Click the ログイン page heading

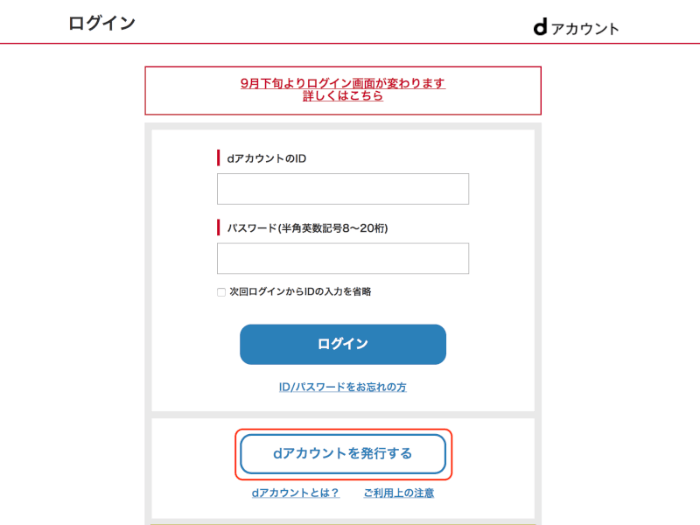point(101,23)
